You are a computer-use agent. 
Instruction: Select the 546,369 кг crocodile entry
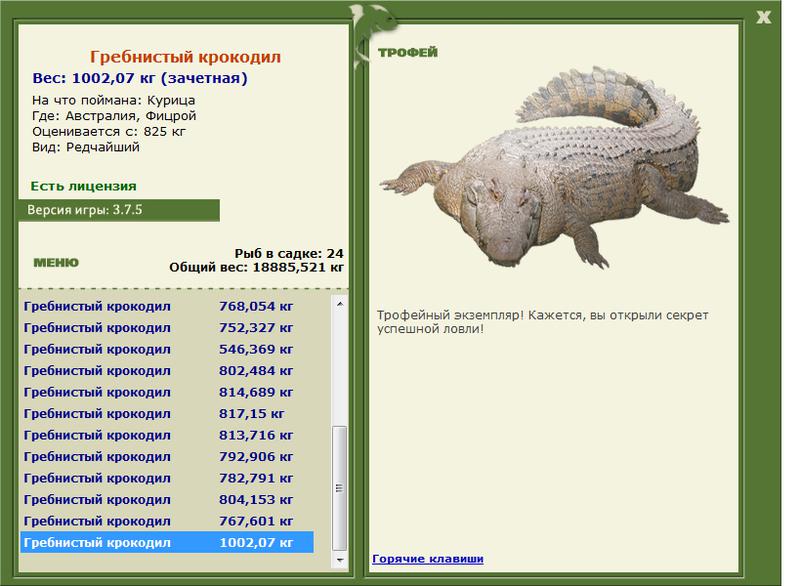pyautogui.click(x=167, y=349)
